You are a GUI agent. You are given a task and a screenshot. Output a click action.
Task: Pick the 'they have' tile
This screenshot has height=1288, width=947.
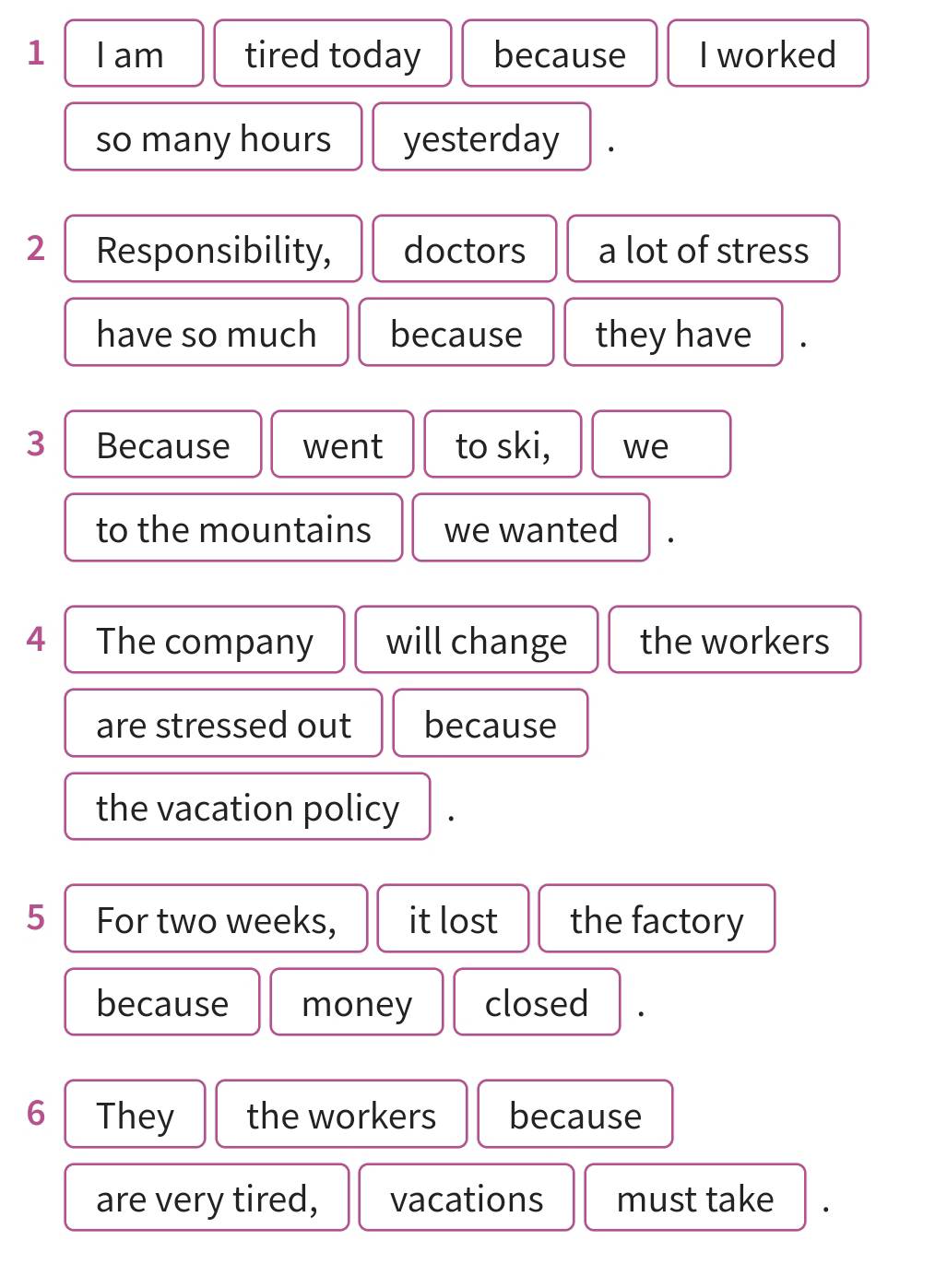pyautogui.click(x=673, y=332)
